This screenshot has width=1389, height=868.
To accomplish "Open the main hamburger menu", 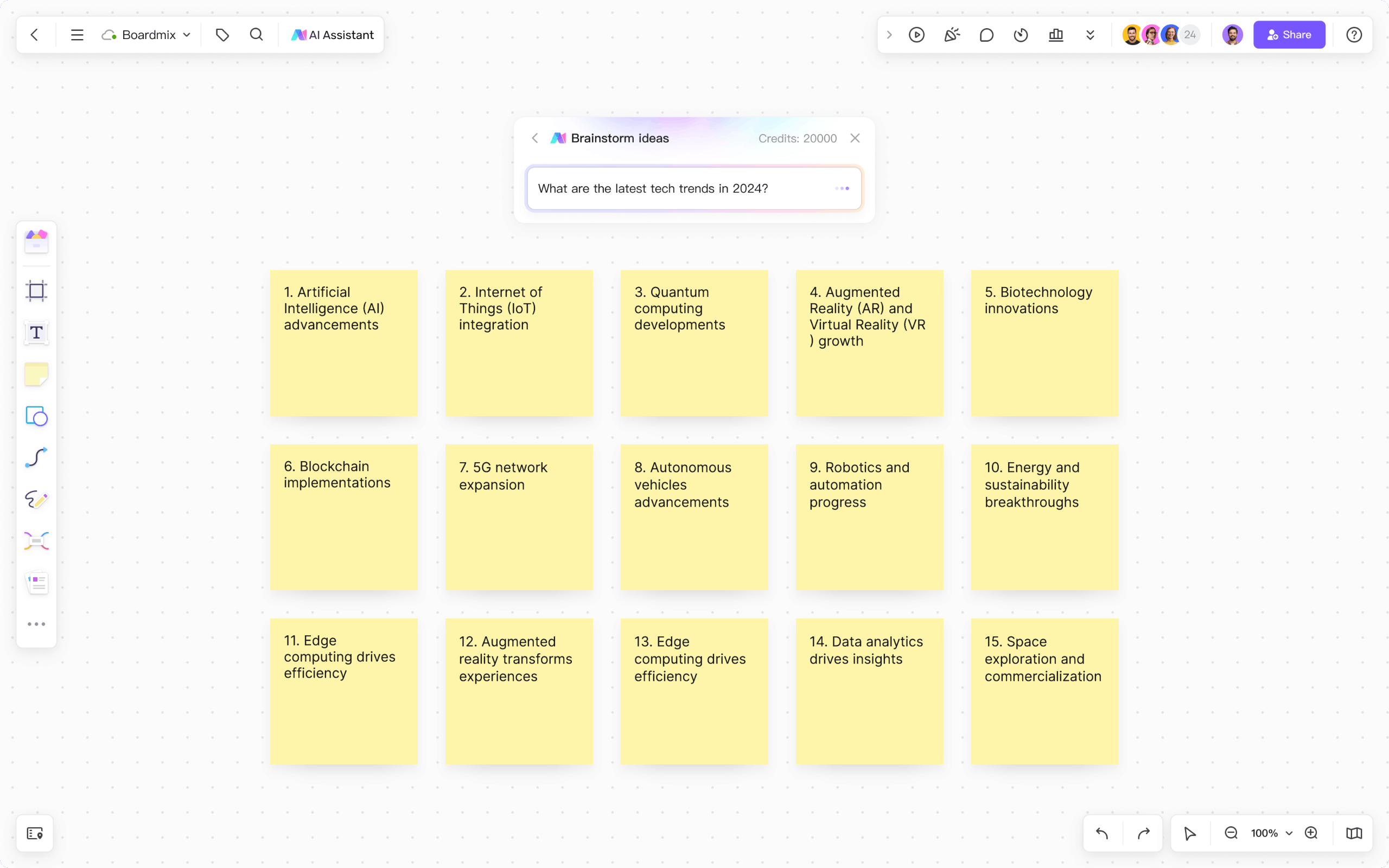I will tap(77, 34).
